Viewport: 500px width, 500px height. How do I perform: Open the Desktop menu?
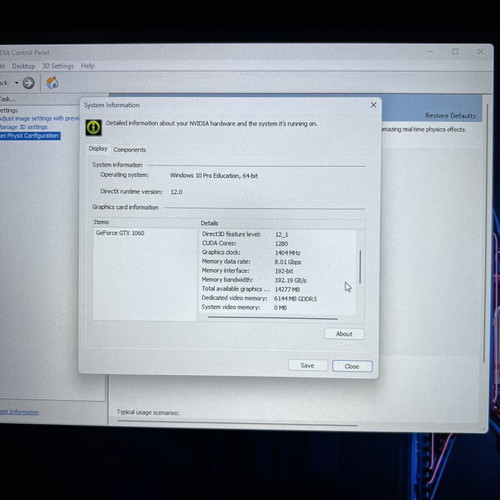point(23,66)
